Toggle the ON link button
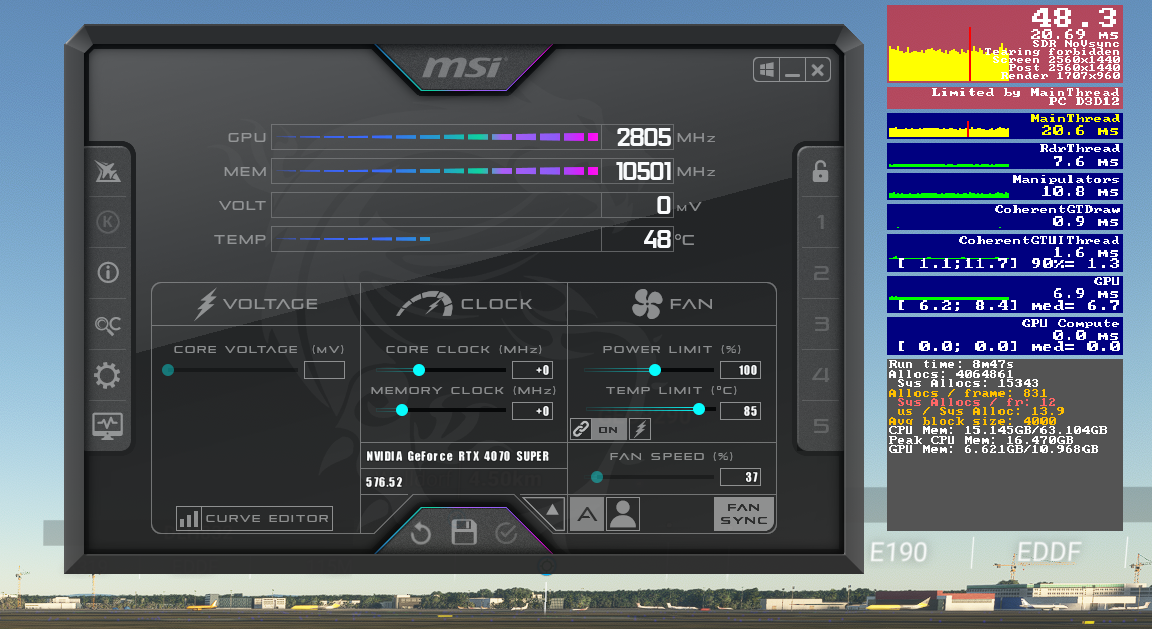The image size is (1152, 629). [608, 429]
